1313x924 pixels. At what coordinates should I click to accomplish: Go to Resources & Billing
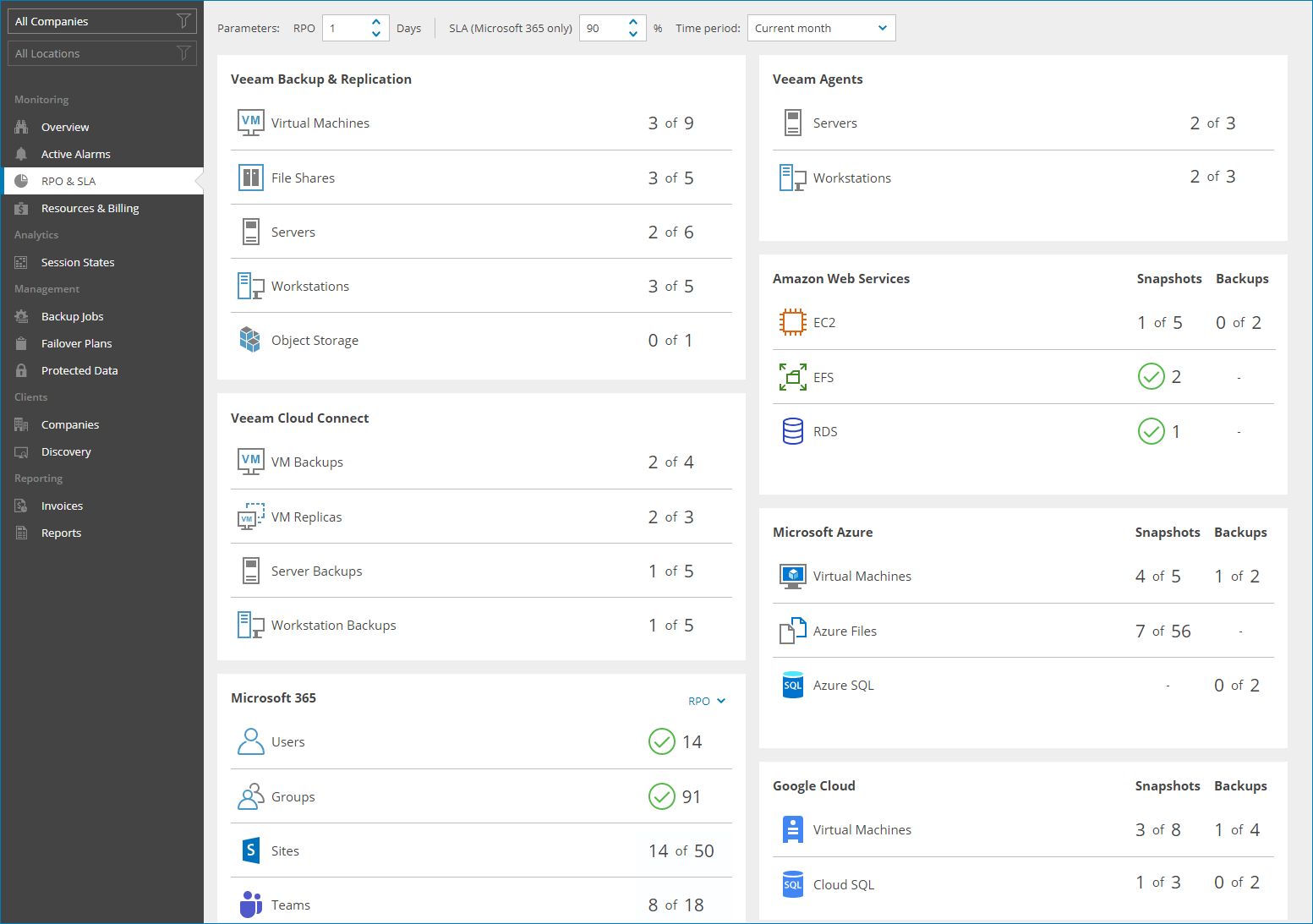pos(102,208)
